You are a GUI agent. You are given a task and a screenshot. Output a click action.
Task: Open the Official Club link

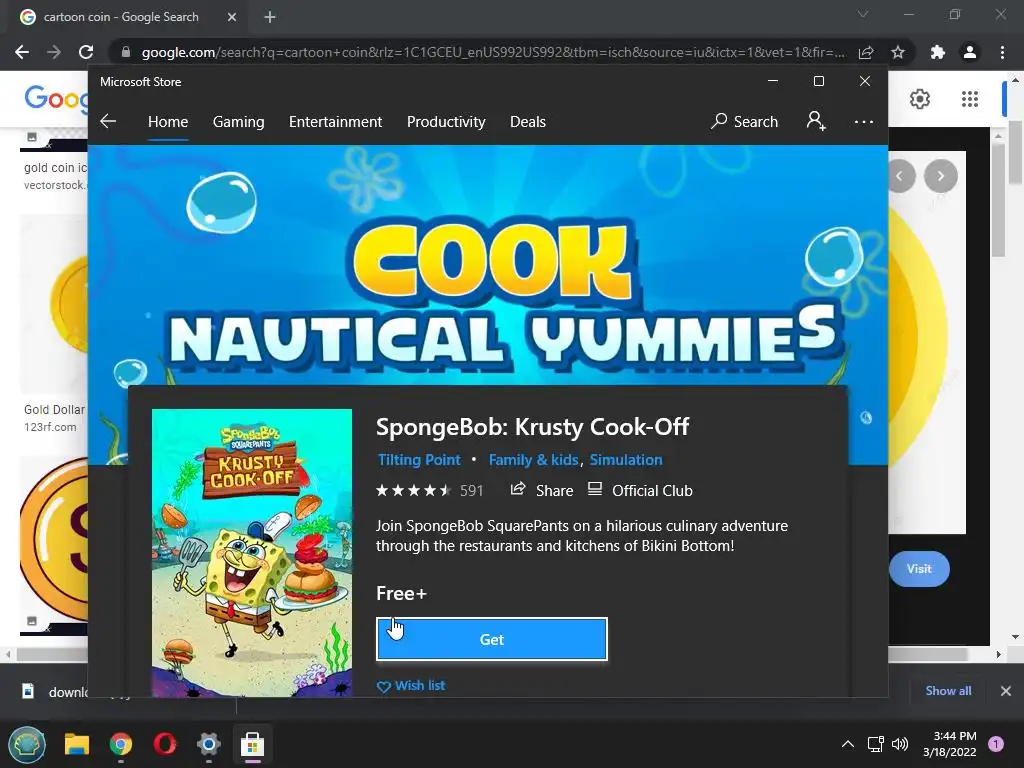pyautogui.click(x=640, y=490)
